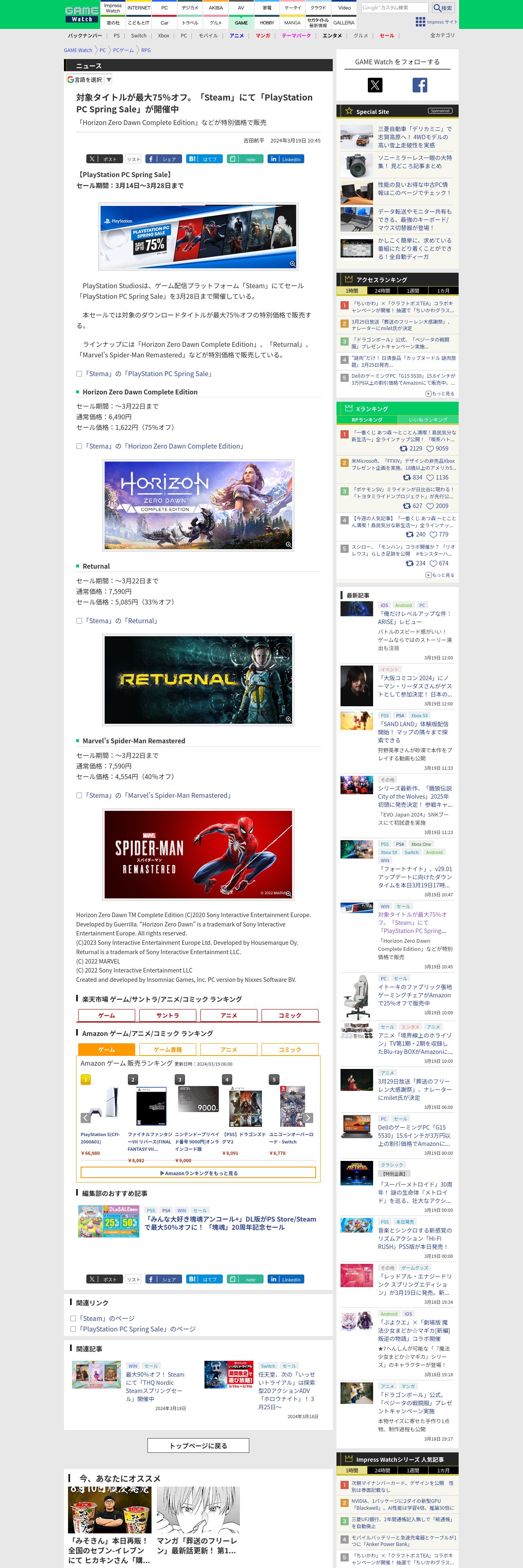Image resolution: width=523 pixels, height=1568 pixels.
Task: Open PC category in top navigation
Action: [x=165, y=8]
